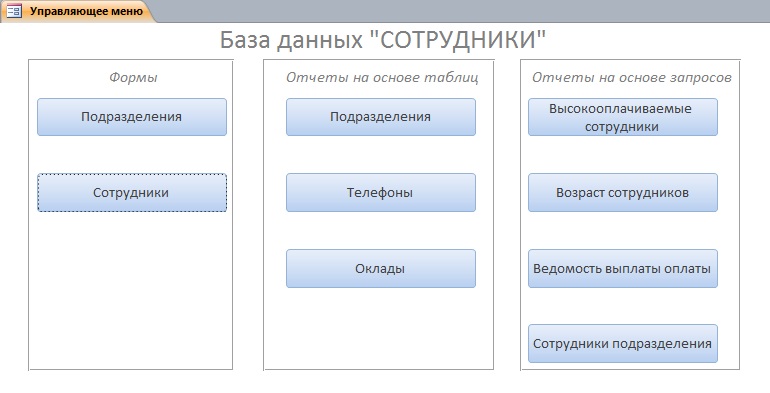
Task: Click the Отчеты на основе запросов label
Action: (632, 77)
